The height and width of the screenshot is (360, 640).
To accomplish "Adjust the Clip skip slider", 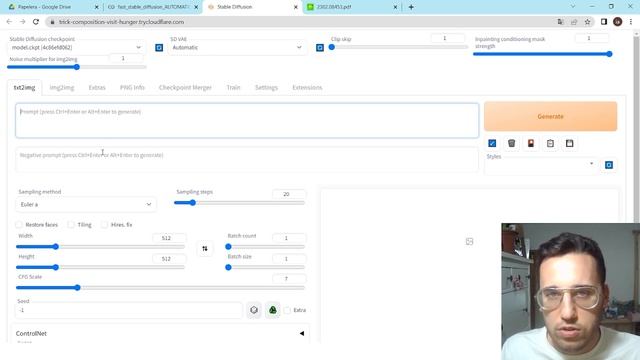I will 399,47.
